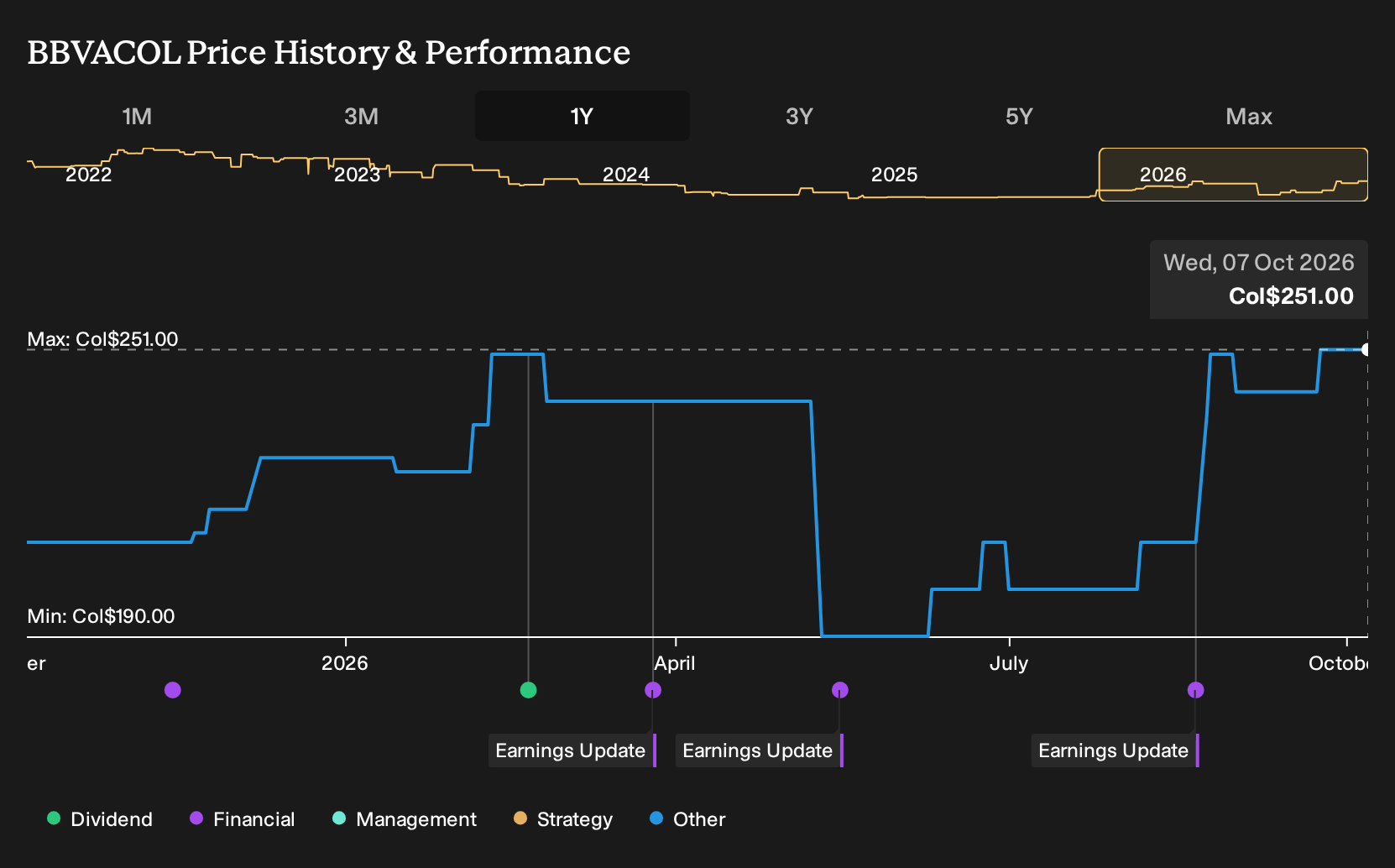Click the purple event dot near April
This screenshot has width=1395, height=868.
click(x=653, y=690)
